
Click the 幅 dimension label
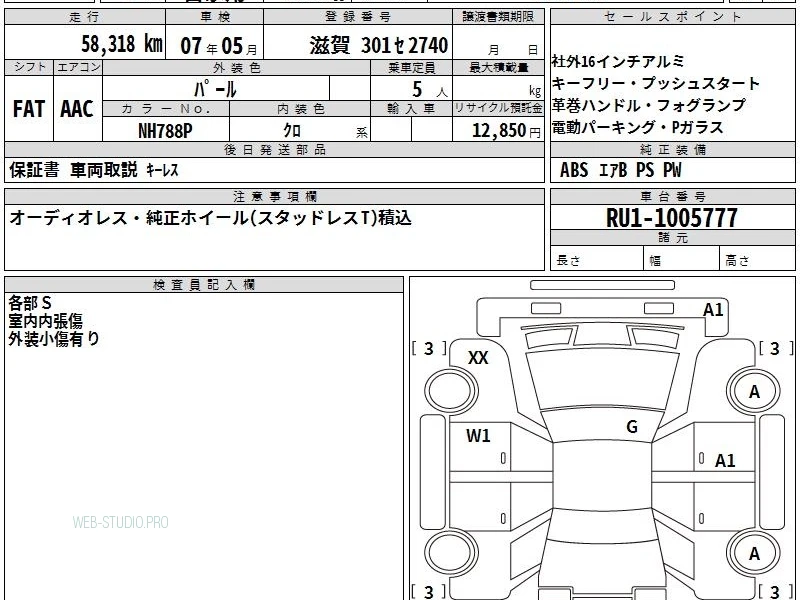[x=655, y=261]
